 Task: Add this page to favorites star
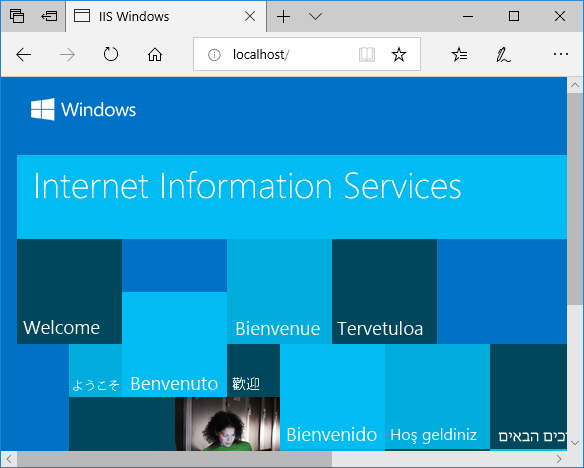tap(399, 55)
